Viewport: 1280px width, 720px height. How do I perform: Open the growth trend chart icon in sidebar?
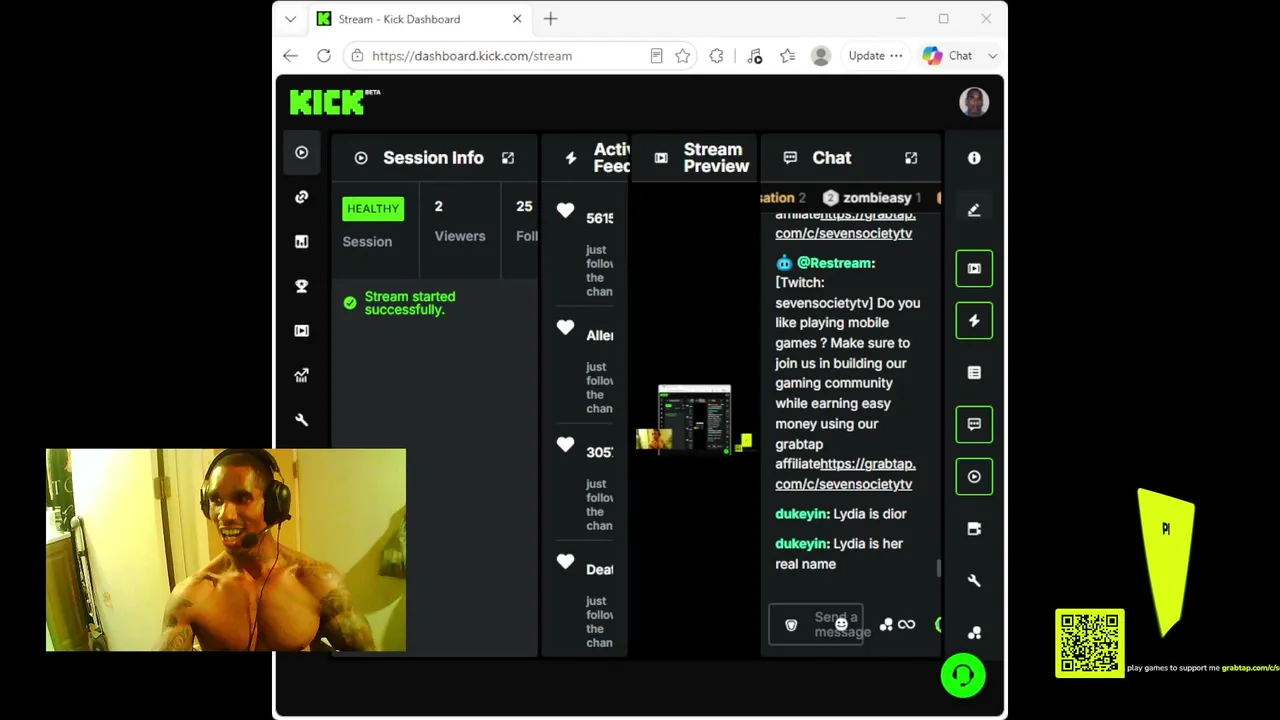point(301,375)
